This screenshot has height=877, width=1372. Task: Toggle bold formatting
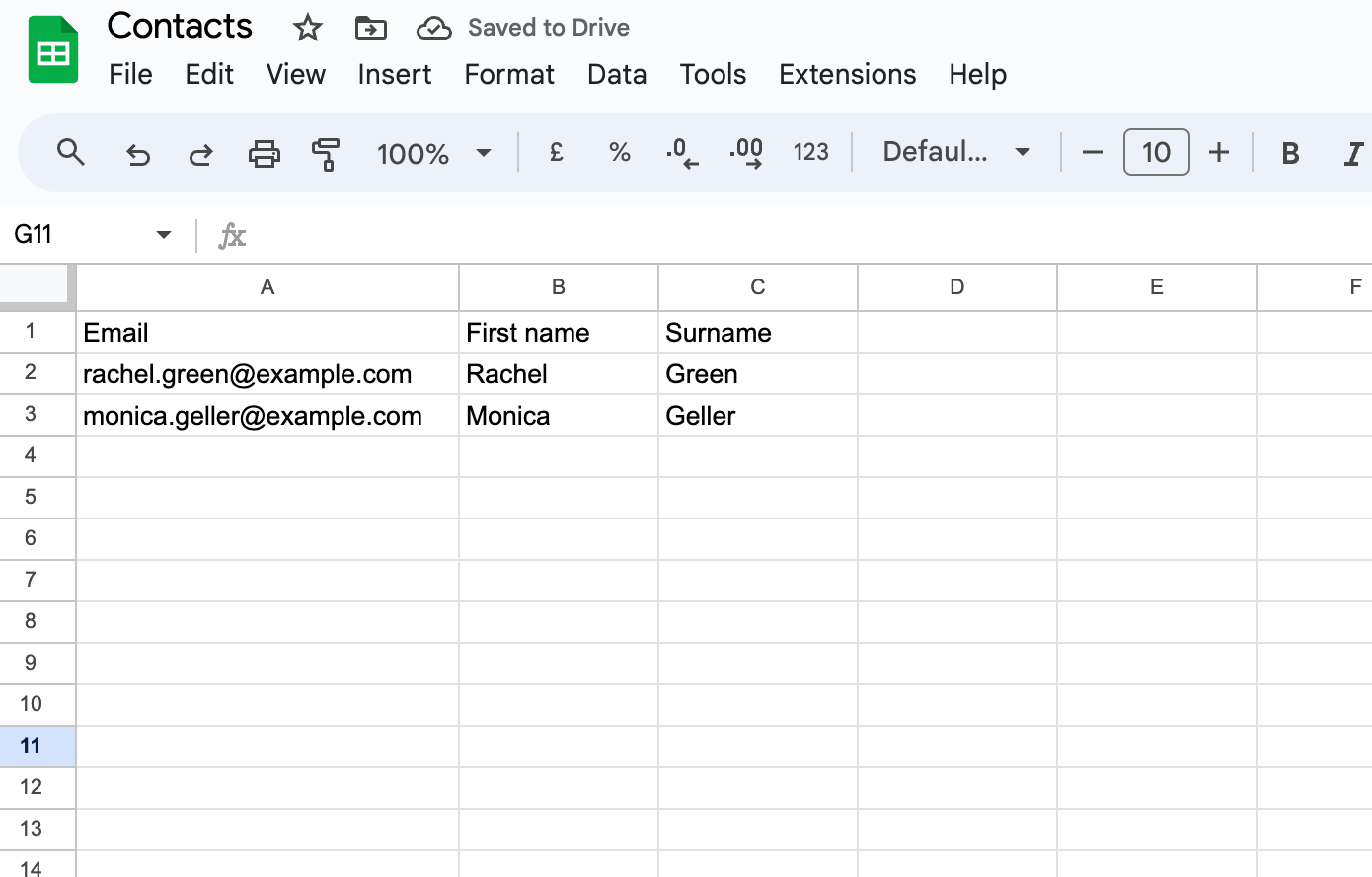point(1290,153)
